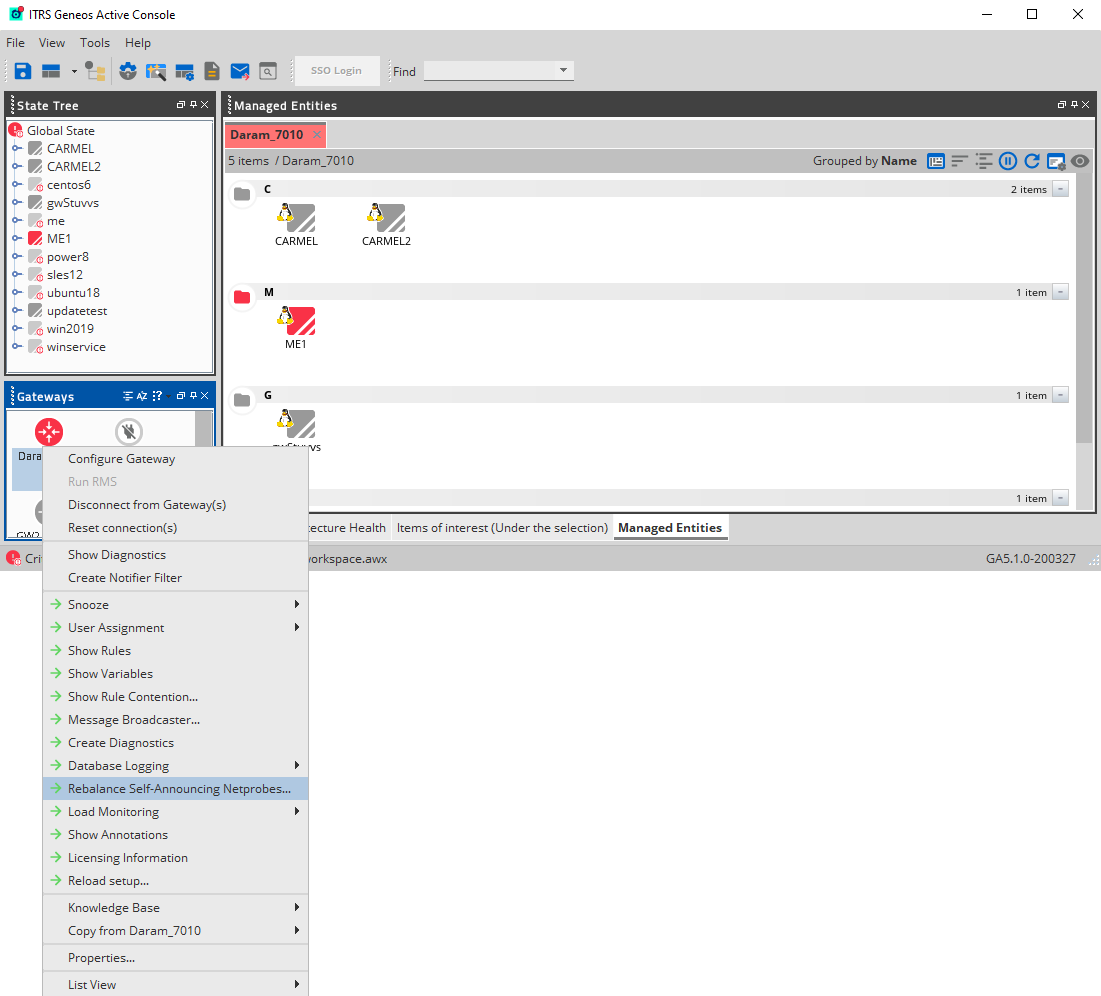Screen dimensions: 1101x996
Task: Refresh the Managed Entities view
Action: click(1031, 162)
